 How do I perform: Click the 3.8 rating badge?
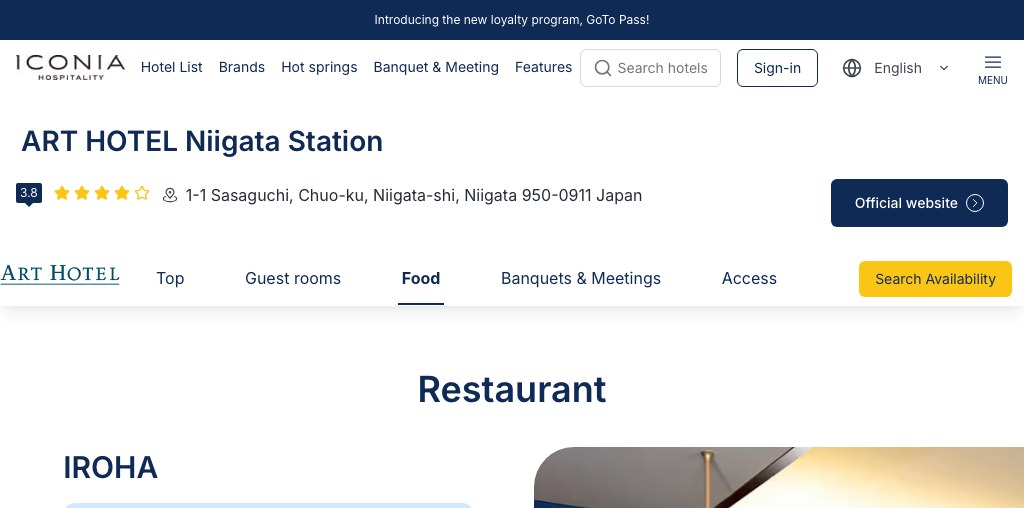point(29,194)
